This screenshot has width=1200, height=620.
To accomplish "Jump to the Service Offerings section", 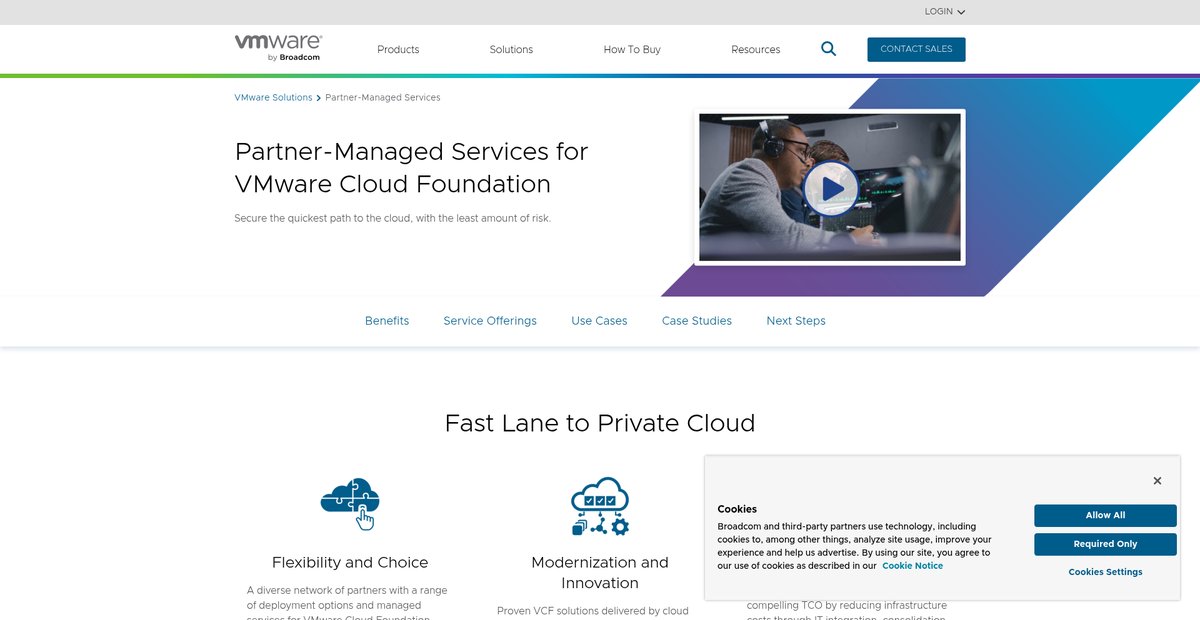I will coord(490,321).
